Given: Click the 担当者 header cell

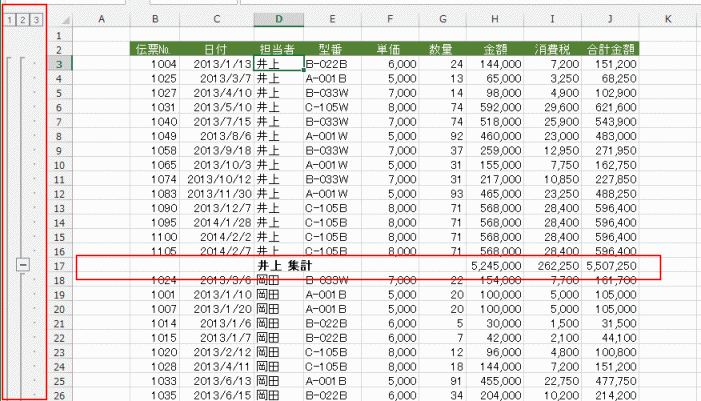Looking at the screenshot, I should coord(278,48).
